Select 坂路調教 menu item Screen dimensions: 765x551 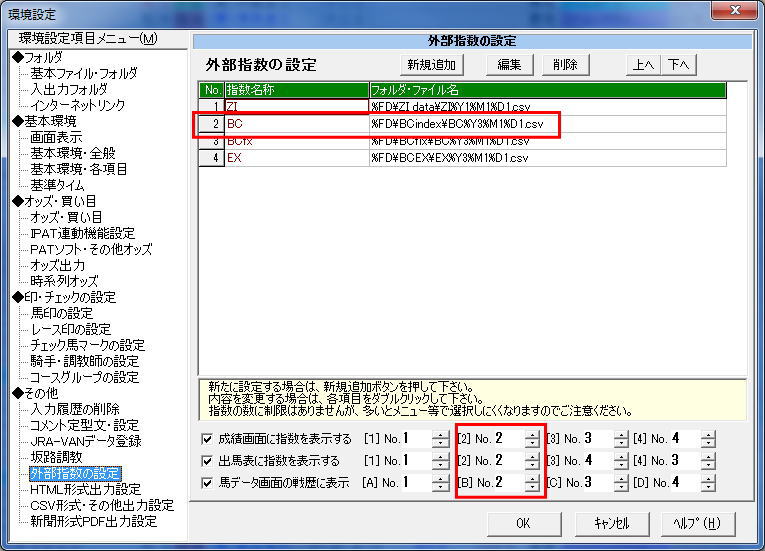(x=57, y=457)
